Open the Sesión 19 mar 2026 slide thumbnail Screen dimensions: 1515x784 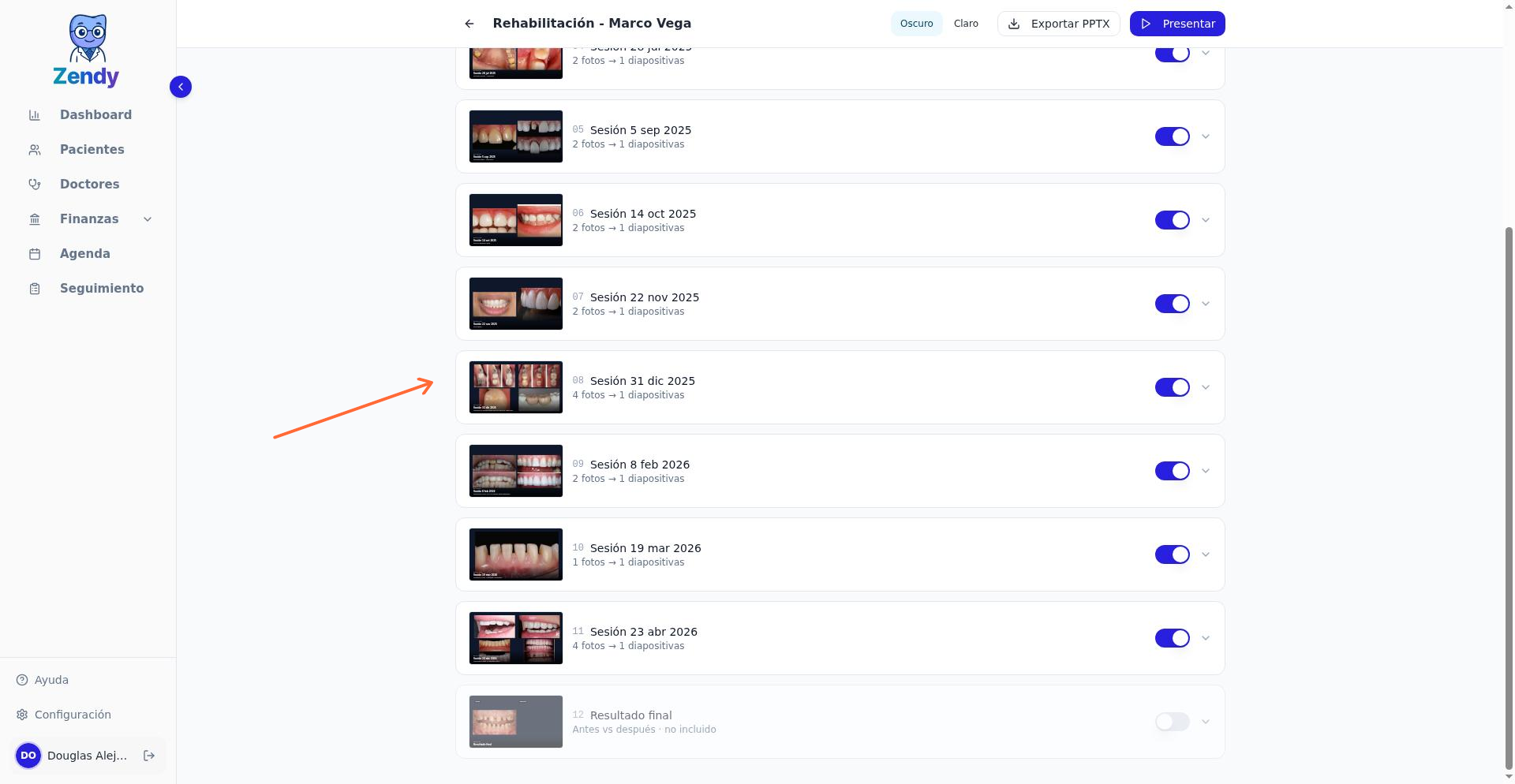point(516,554)
